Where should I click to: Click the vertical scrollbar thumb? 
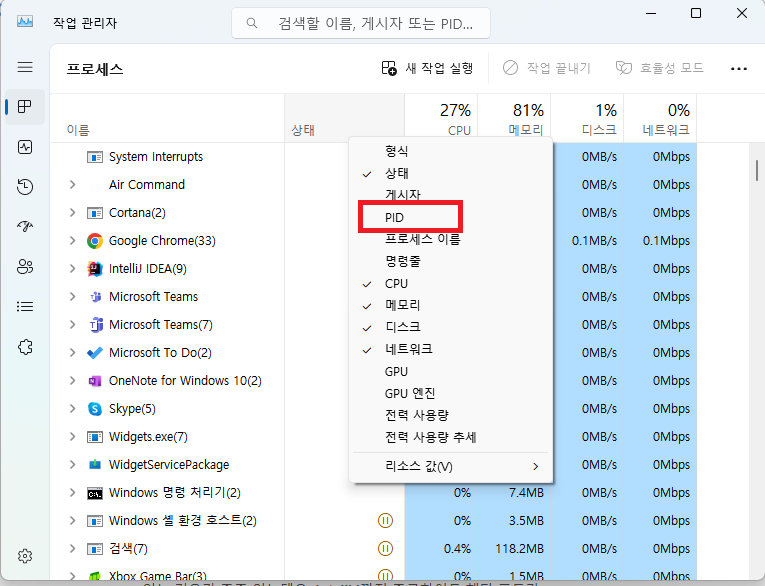pyautogui.click(x=757, y=171)
